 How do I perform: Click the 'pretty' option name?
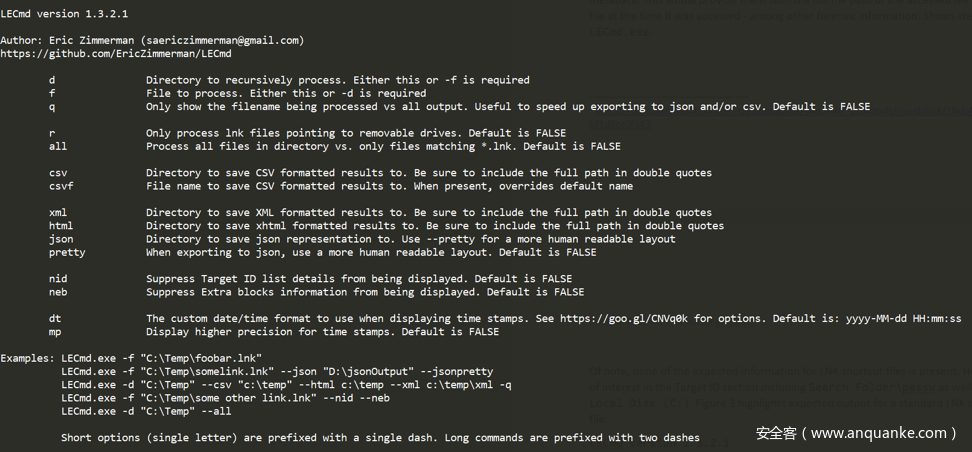point(67,252)
